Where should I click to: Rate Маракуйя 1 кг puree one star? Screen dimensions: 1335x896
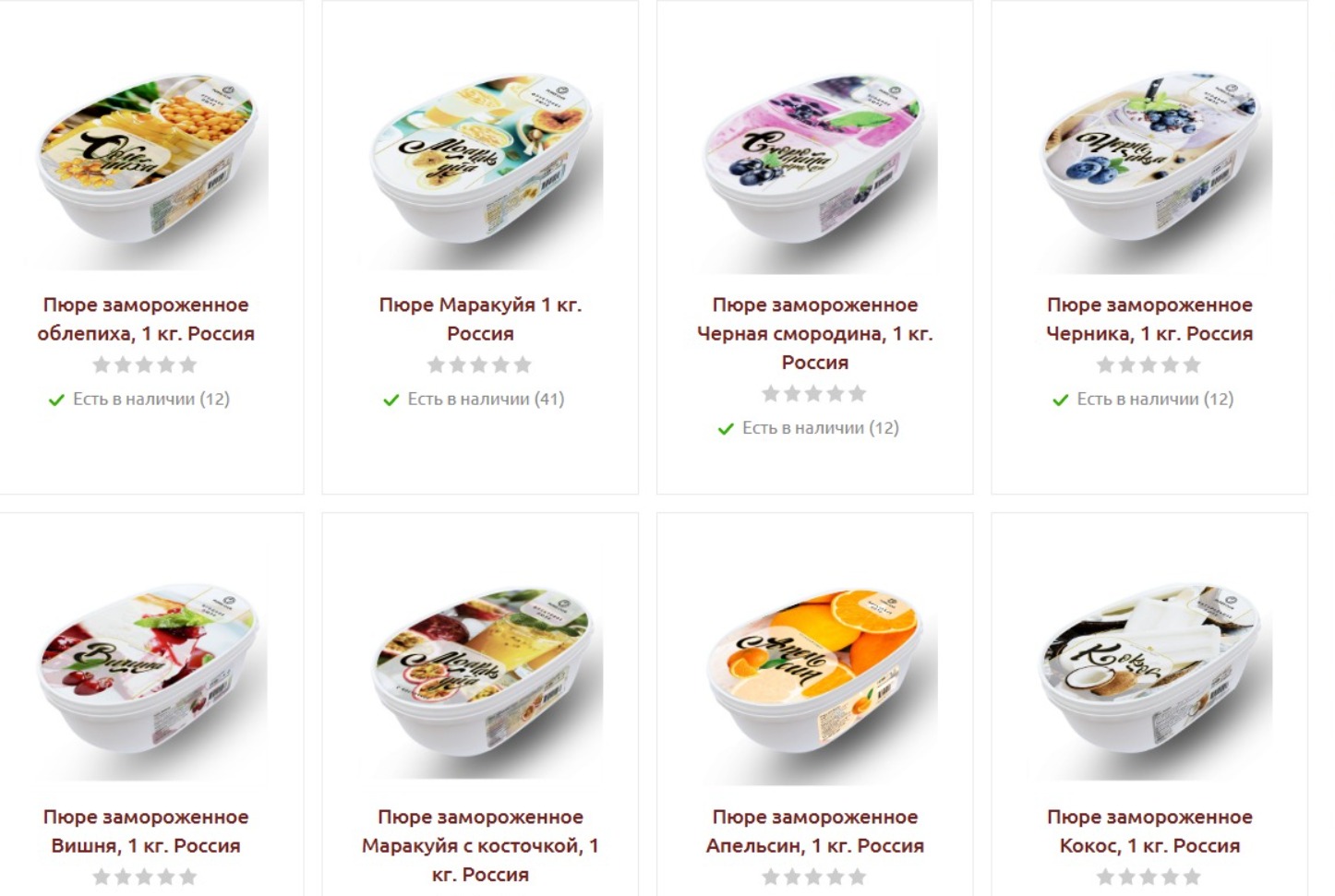[437, 365]
